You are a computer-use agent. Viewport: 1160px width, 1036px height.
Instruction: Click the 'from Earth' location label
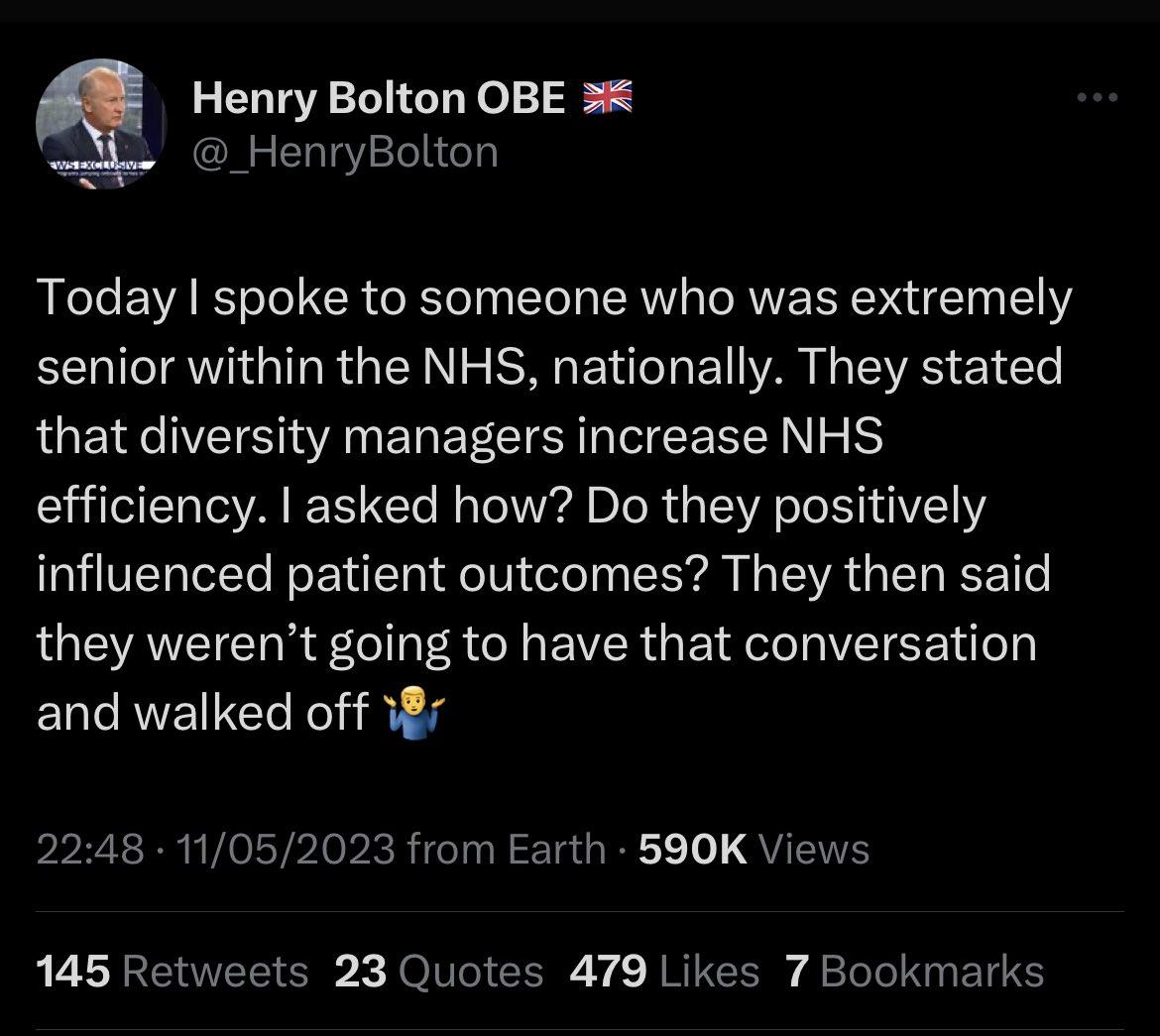click(x=506, y=848)
